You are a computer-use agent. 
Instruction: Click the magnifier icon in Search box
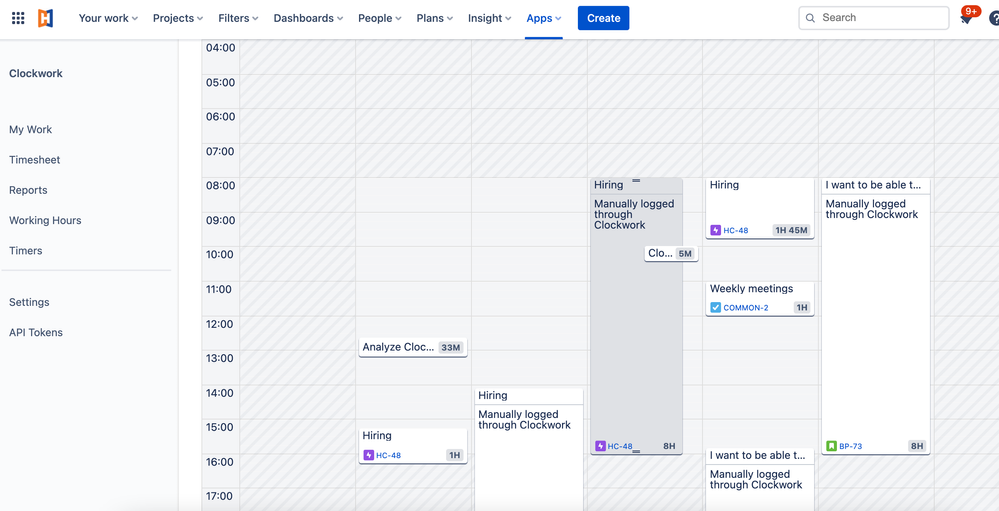(x=810, y=18)
